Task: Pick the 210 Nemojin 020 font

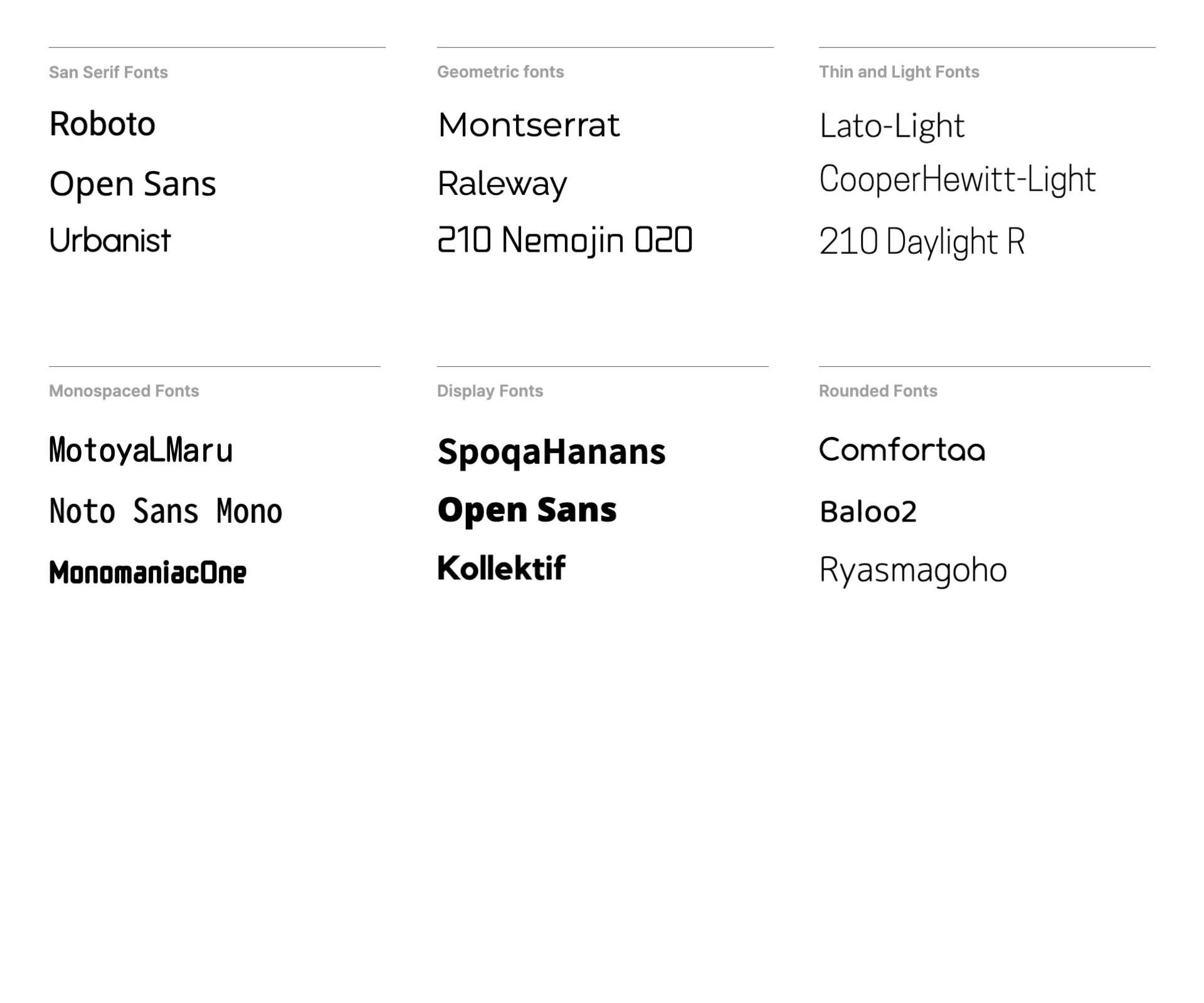Action: (565, 241)
